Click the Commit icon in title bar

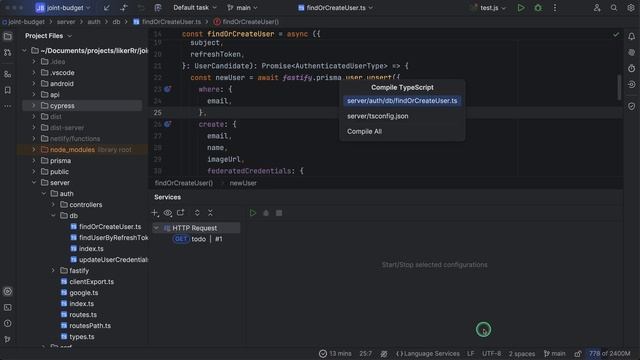(124, 8)
